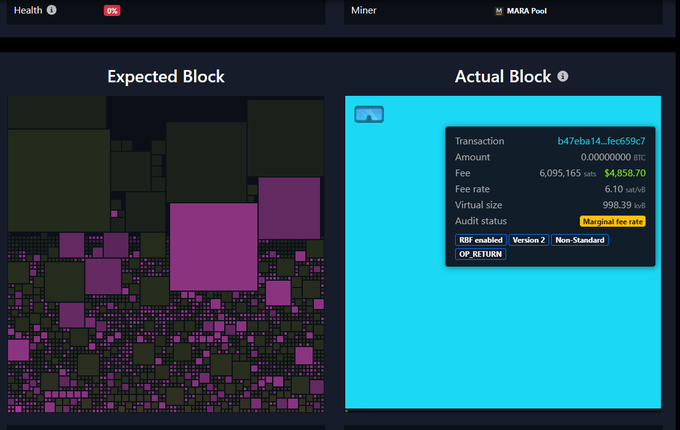Click the Health label

pos(28,10)
